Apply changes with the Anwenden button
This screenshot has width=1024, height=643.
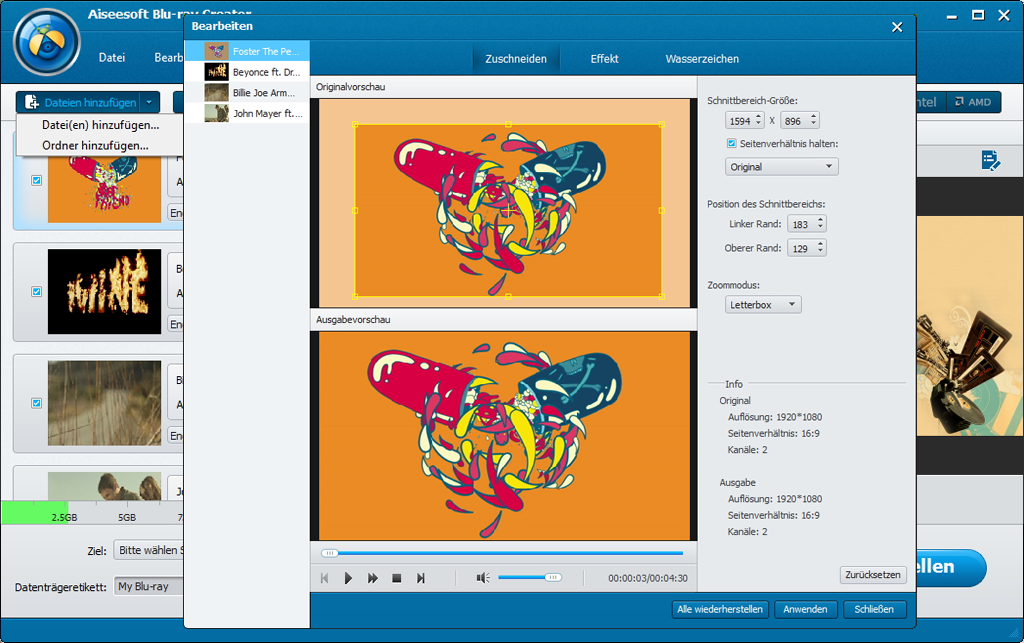(805, 609)
